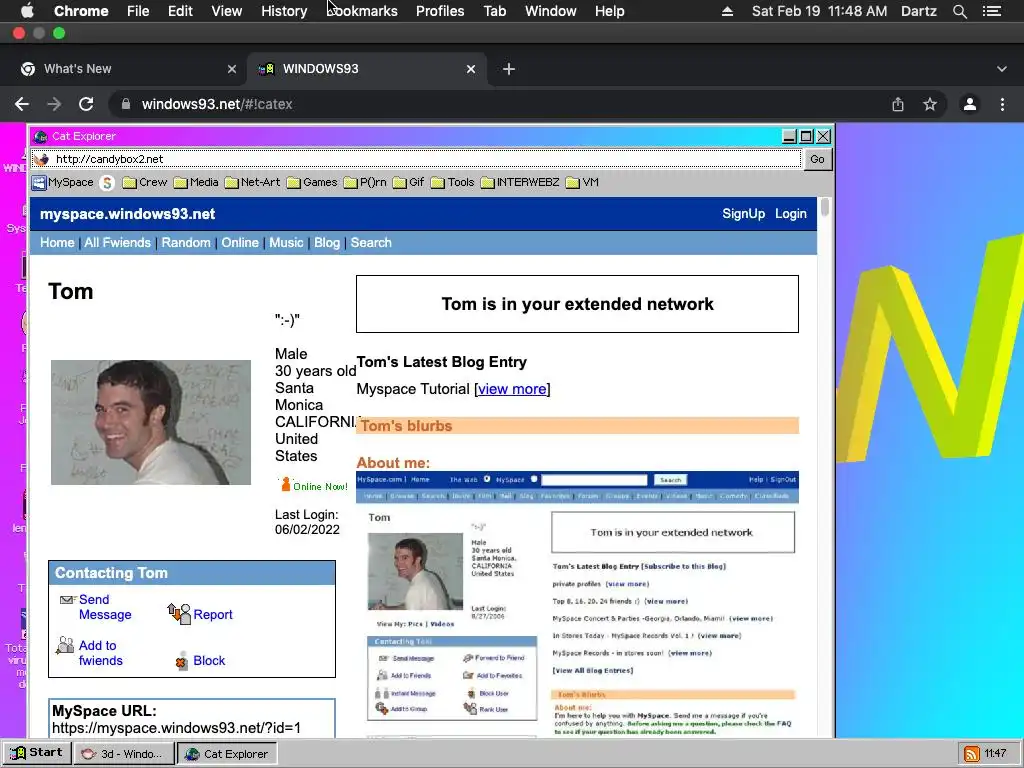Click the Online Now person icon

pyautogui.click(x=285, y=485)
